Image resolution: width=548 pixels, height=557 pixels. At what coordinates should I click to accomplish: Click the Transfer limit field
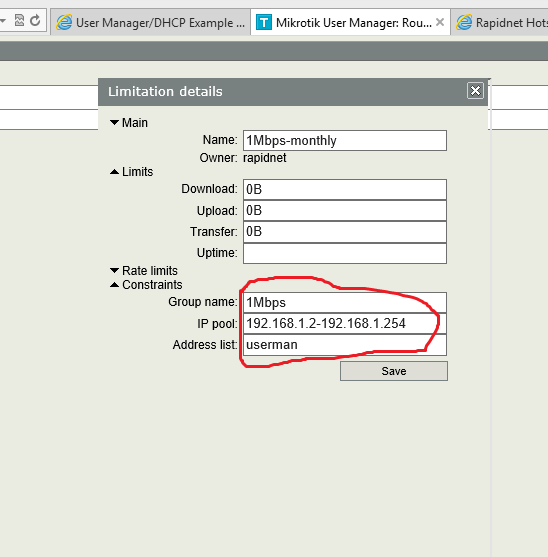coord(345,232)
